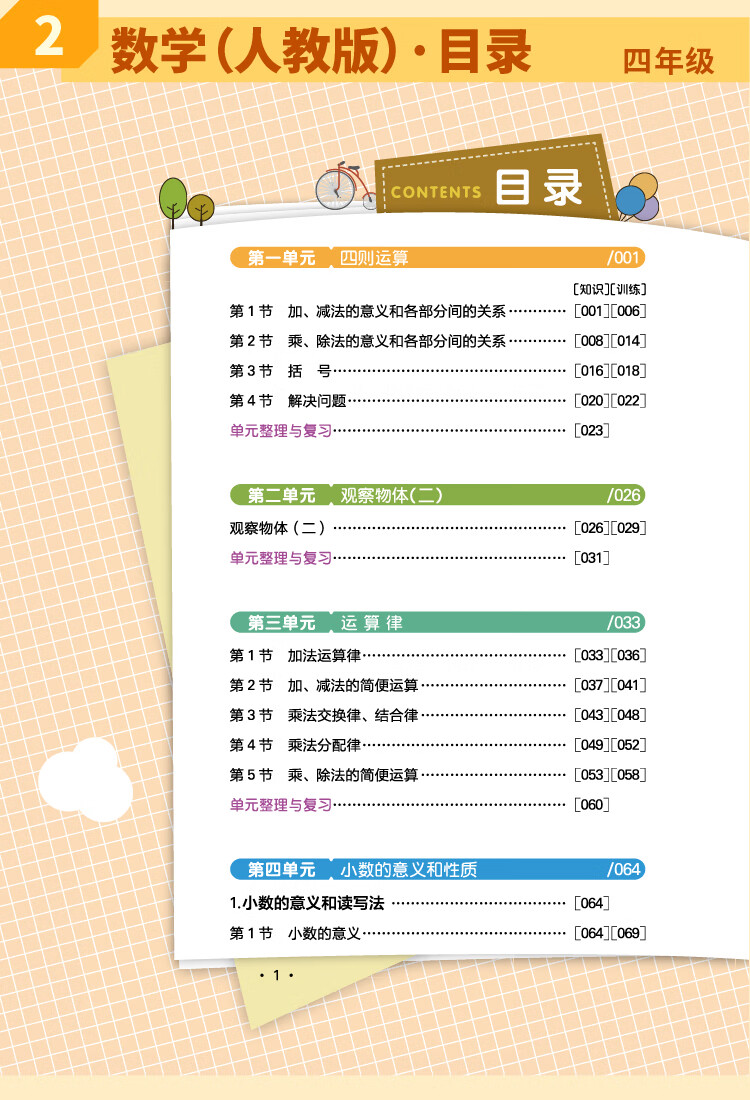
Task: Click the white cloud decoration
Action: pyautogui.click(x=86, y=780)
